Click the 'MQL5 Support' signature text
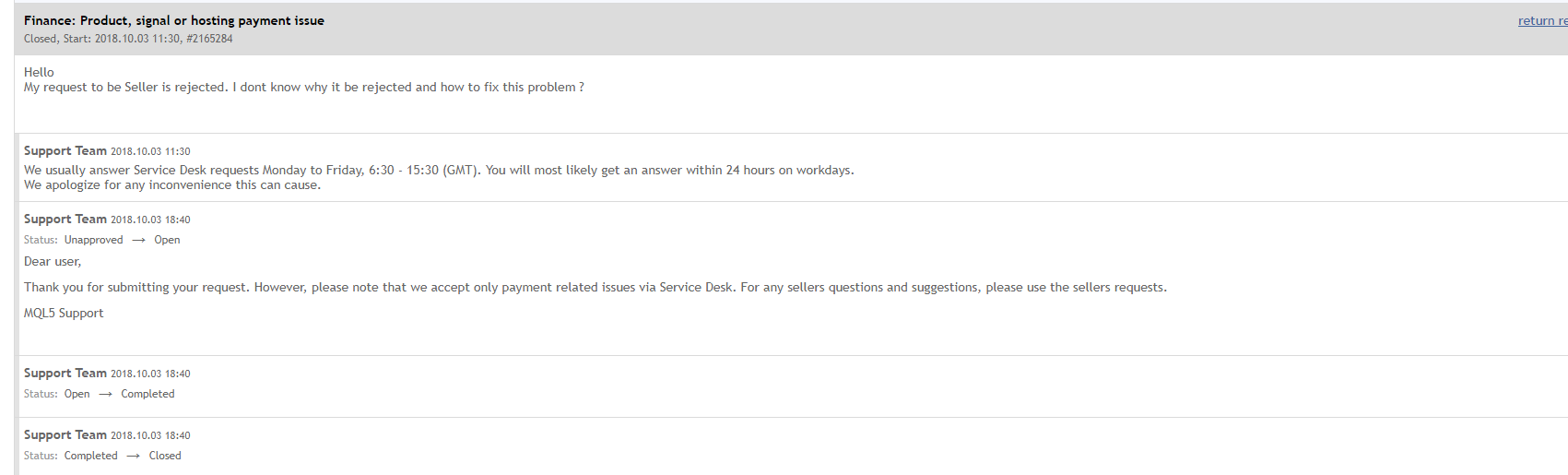This screenshot has height=475, width=1568. [64, 314]
